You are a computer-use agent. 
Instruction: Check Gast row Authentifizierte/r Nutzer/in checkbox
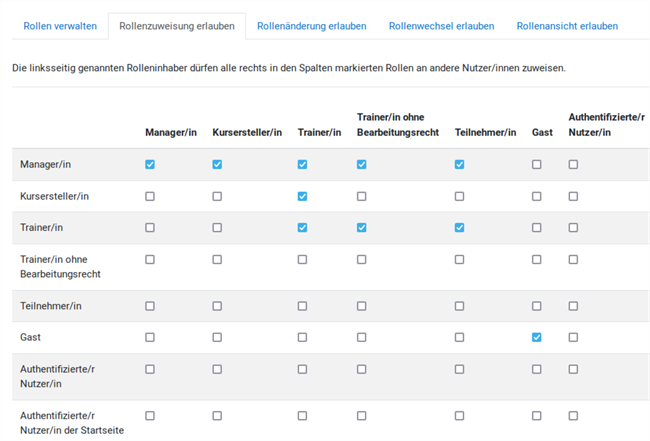pos(573,338)
